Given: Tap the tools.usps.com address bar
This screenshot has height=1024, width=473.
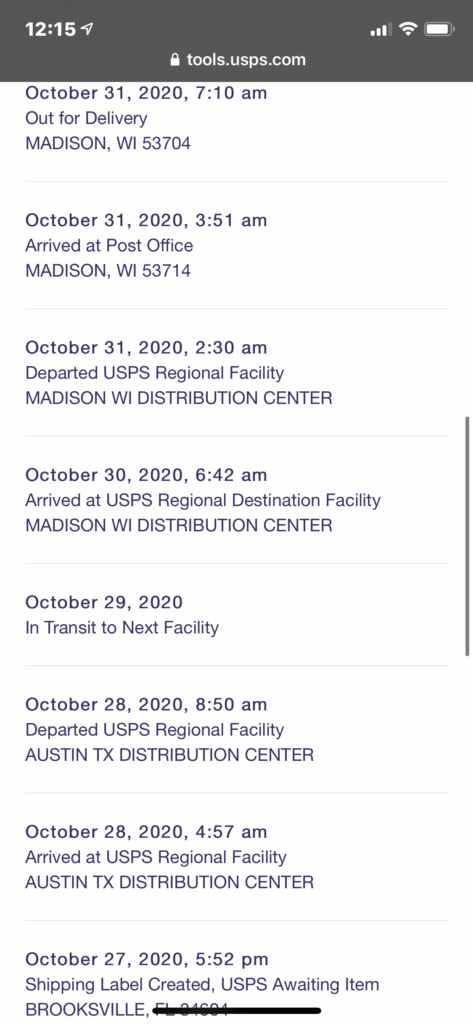Looking at the screenshot, I should click(236, 60).
